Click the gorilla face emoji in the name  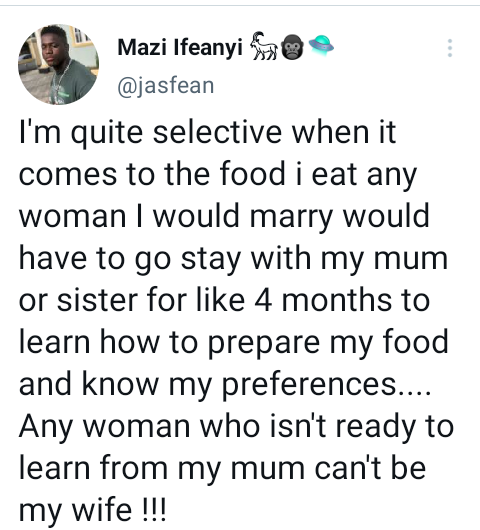(x=292, y=47)
